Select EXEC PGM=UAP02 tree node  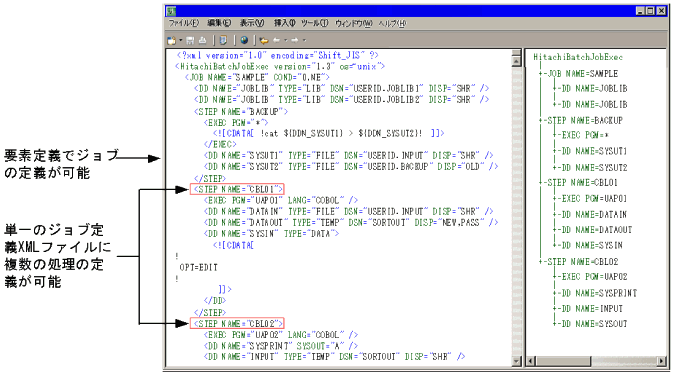coord(594,276)
